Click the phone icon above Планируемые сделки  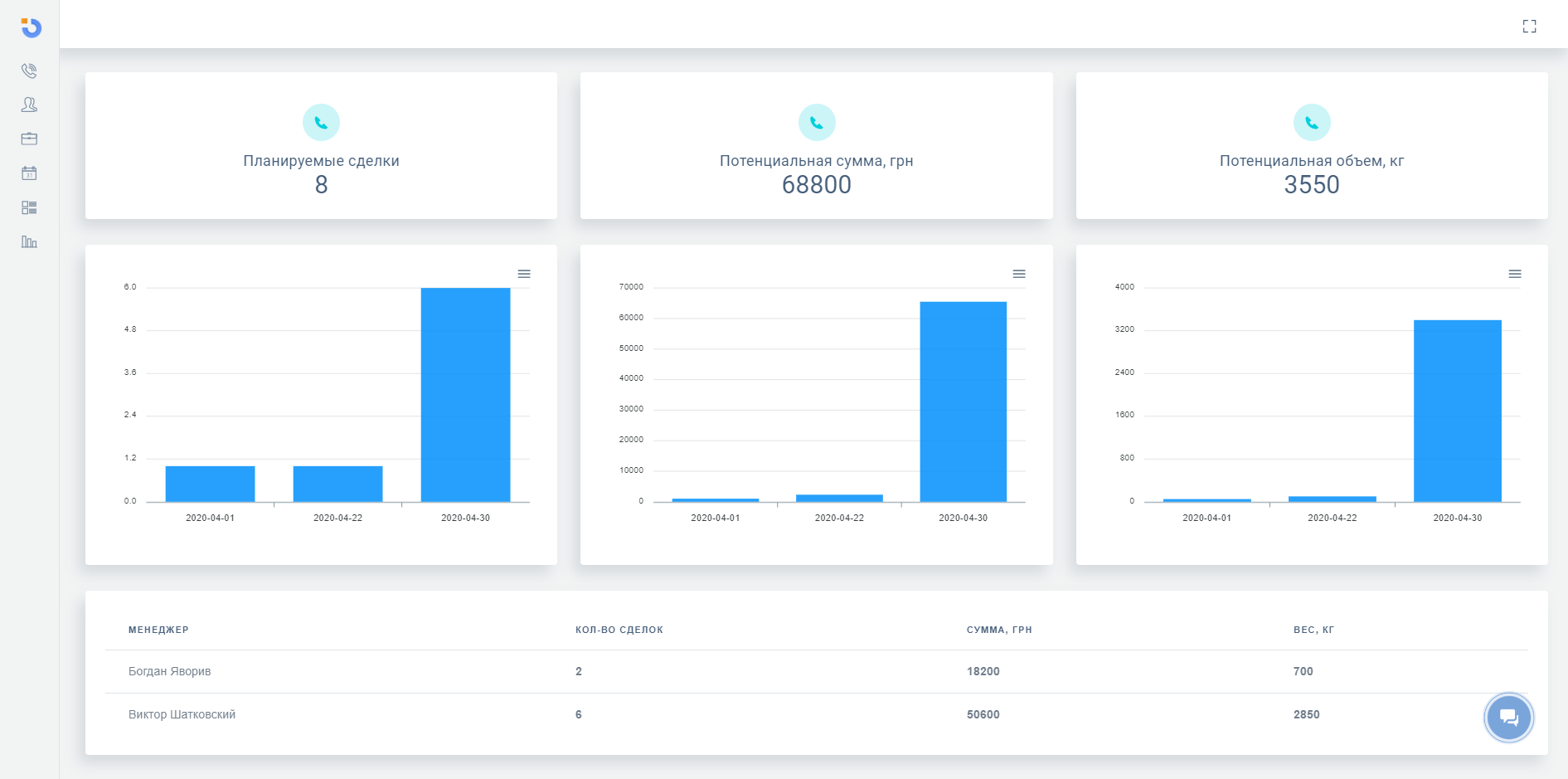click(321, 123)
